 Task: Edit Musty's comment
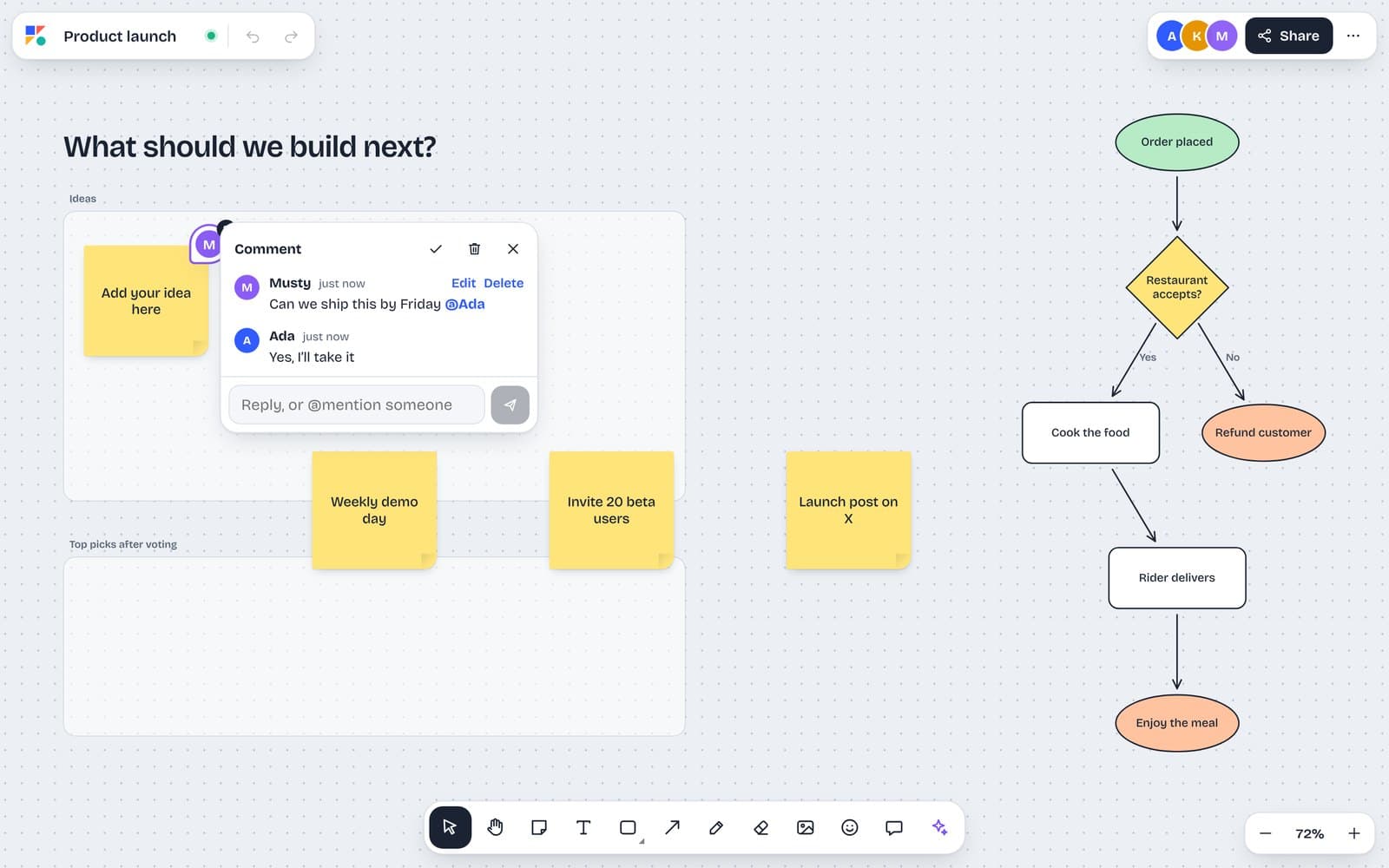pos(464,283)
